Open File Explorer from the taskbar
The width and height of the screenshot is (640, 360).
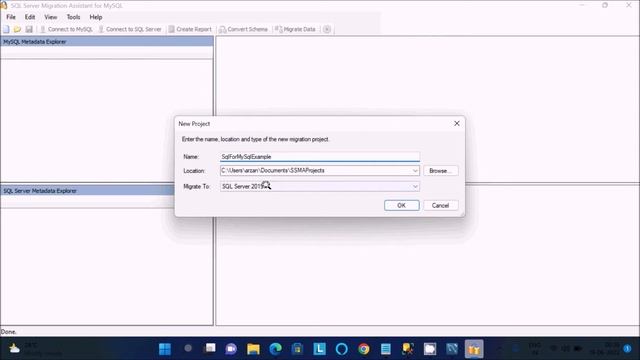(253, 349)
